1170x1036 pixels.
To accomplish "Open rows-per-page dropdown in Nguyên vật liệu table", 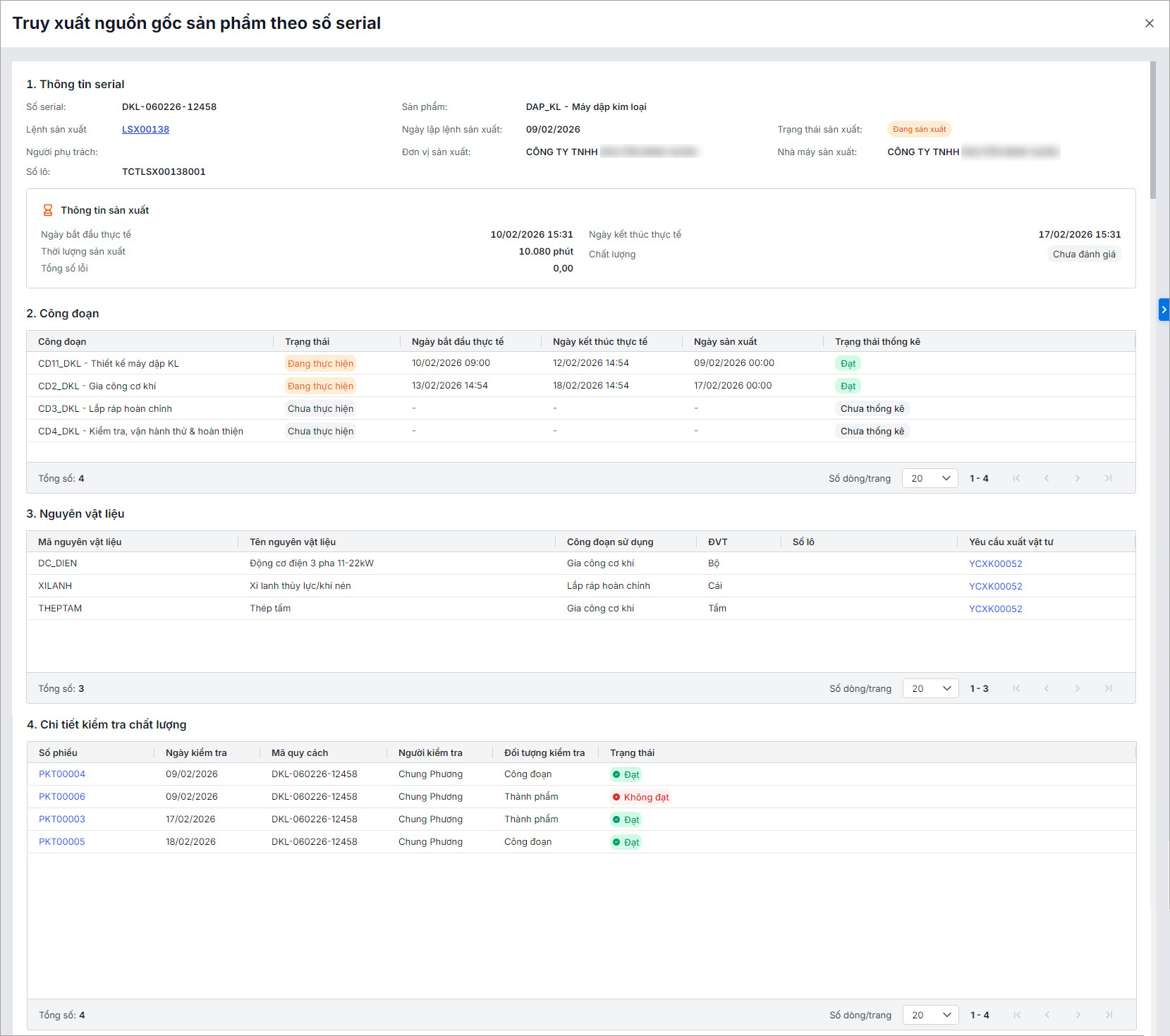I will (930, 688).
